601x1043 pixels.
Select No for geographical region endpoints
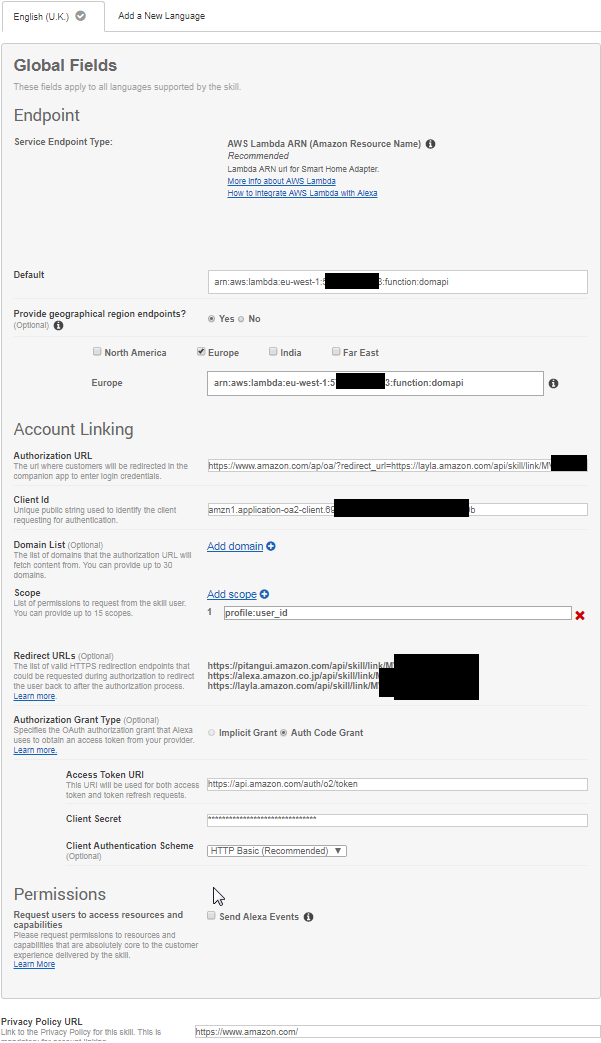[241, 319]
